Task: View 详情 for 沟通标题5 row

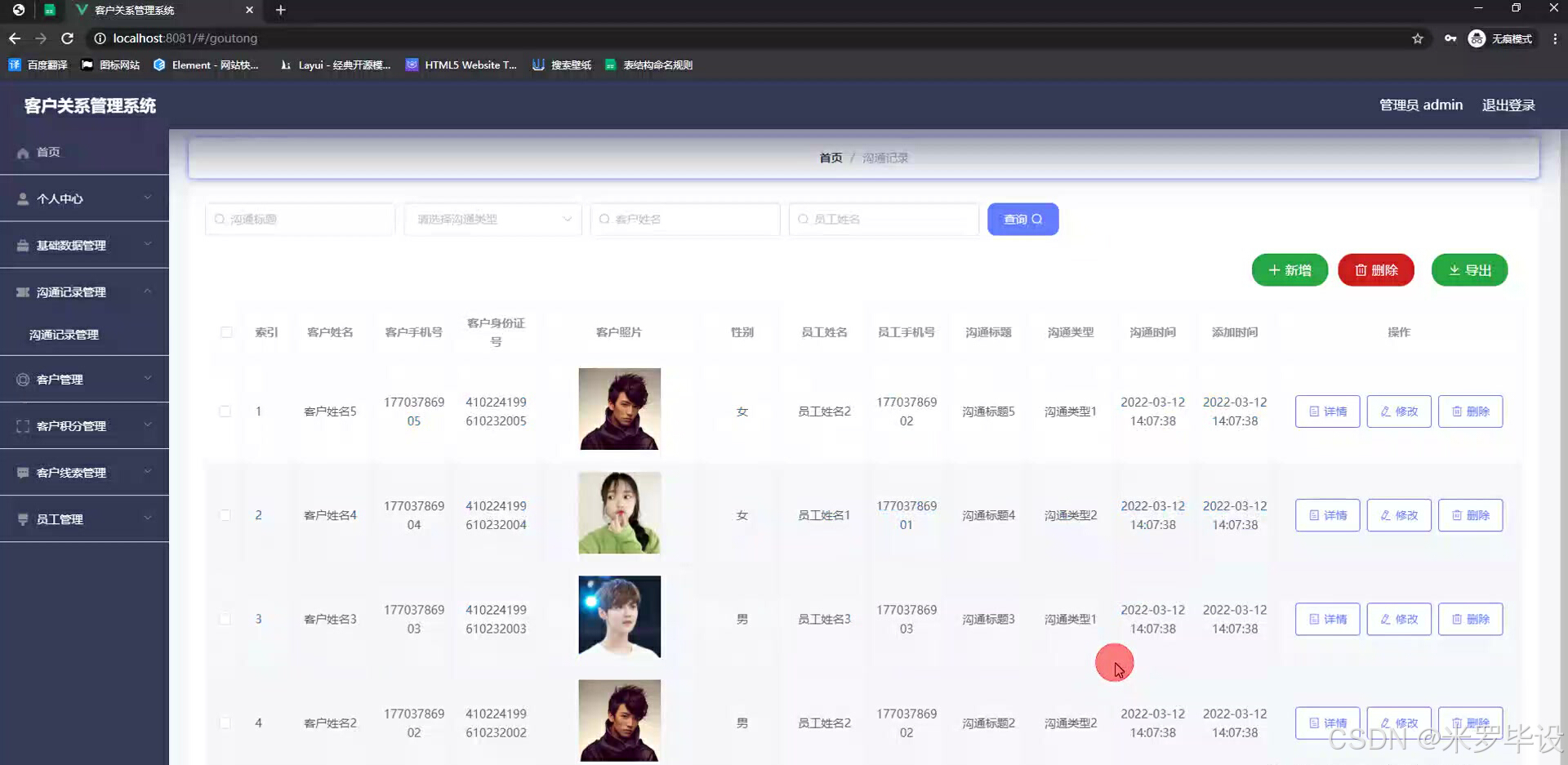Action: 1327,411
